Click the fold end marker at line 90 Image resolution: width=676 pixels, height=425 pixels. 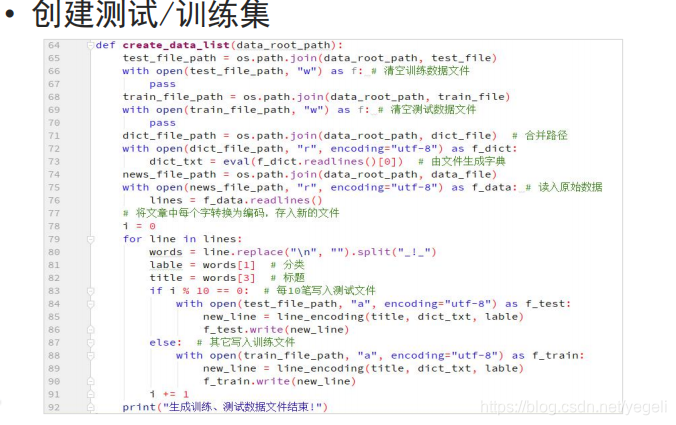[91, 381]
